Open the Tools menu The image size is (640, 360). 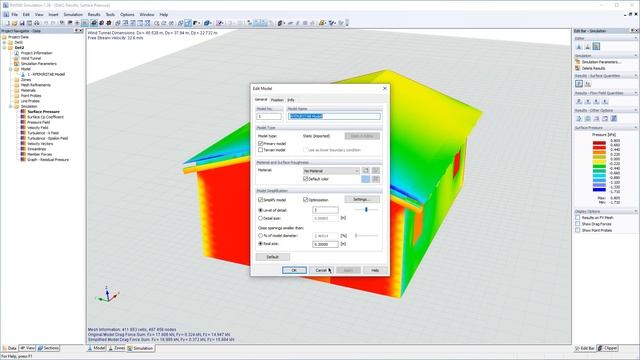[x=110, y=14]
